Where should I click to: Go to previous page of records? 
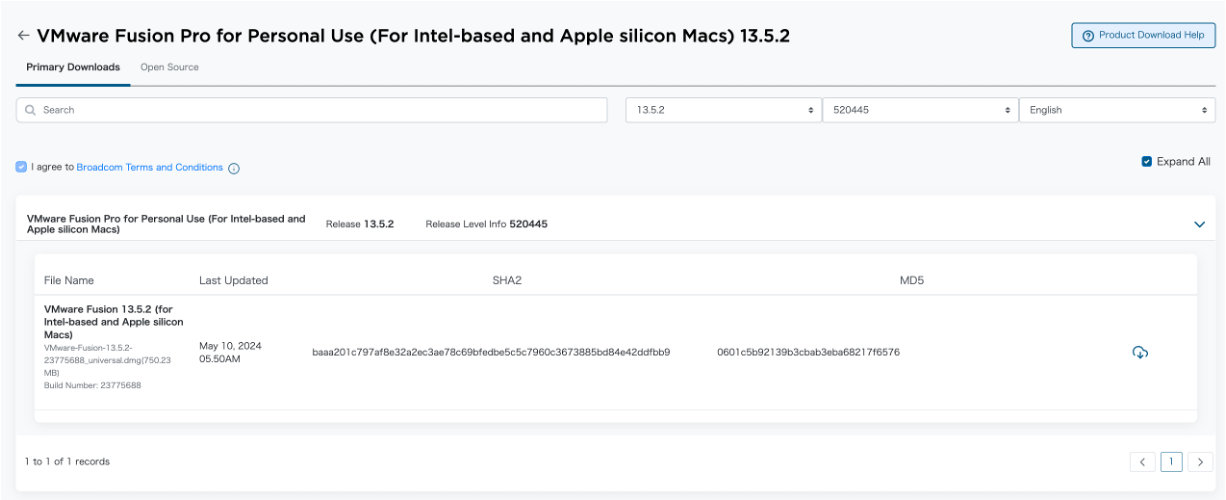1142,462
